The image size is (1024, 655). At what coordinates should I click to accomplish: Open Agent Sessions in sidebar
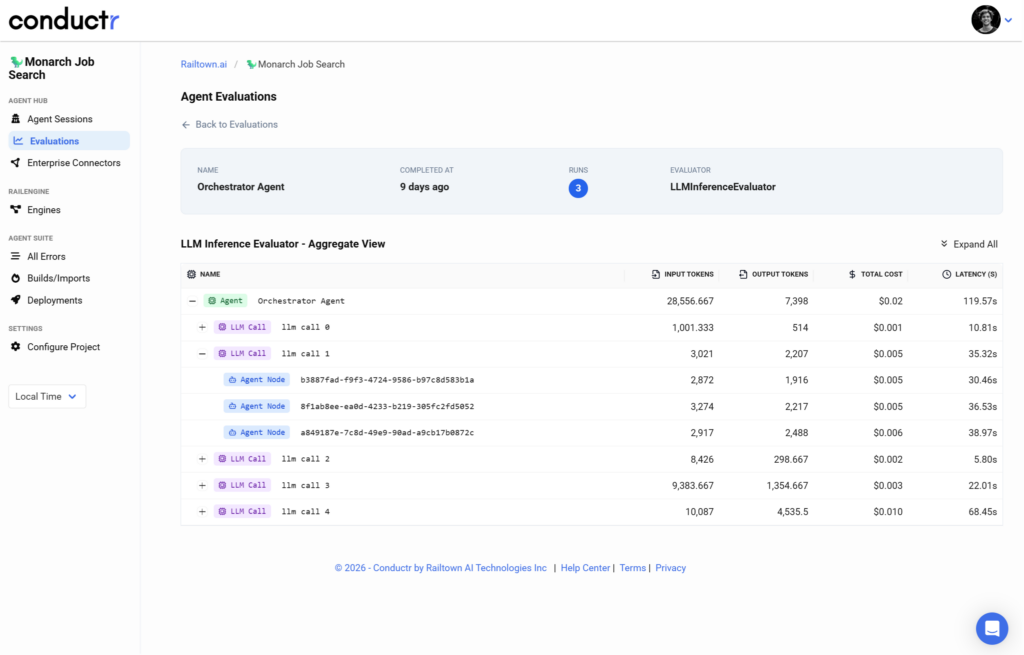tap(59, 119)
